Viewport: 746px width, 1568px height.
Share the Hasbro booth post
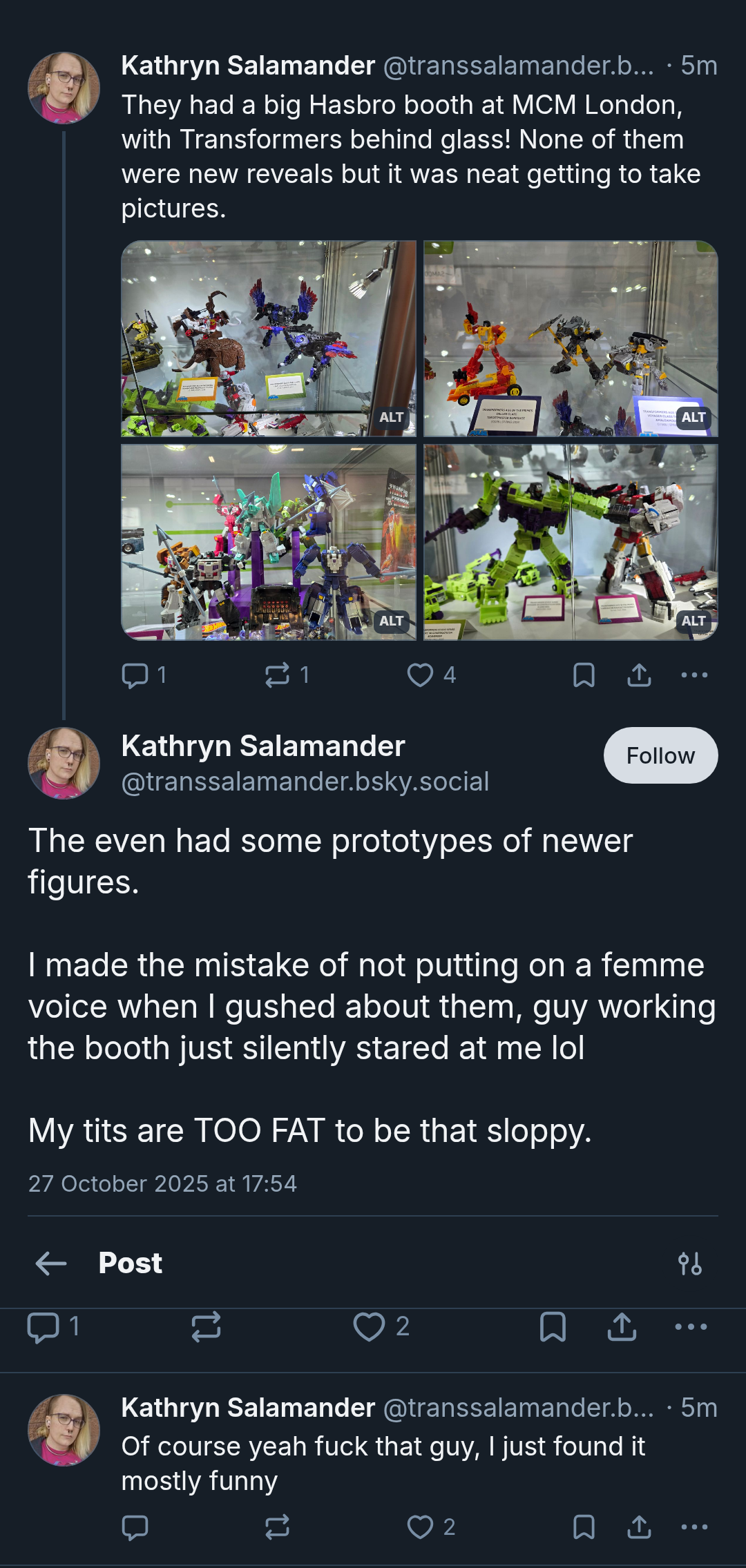point(640,675)
